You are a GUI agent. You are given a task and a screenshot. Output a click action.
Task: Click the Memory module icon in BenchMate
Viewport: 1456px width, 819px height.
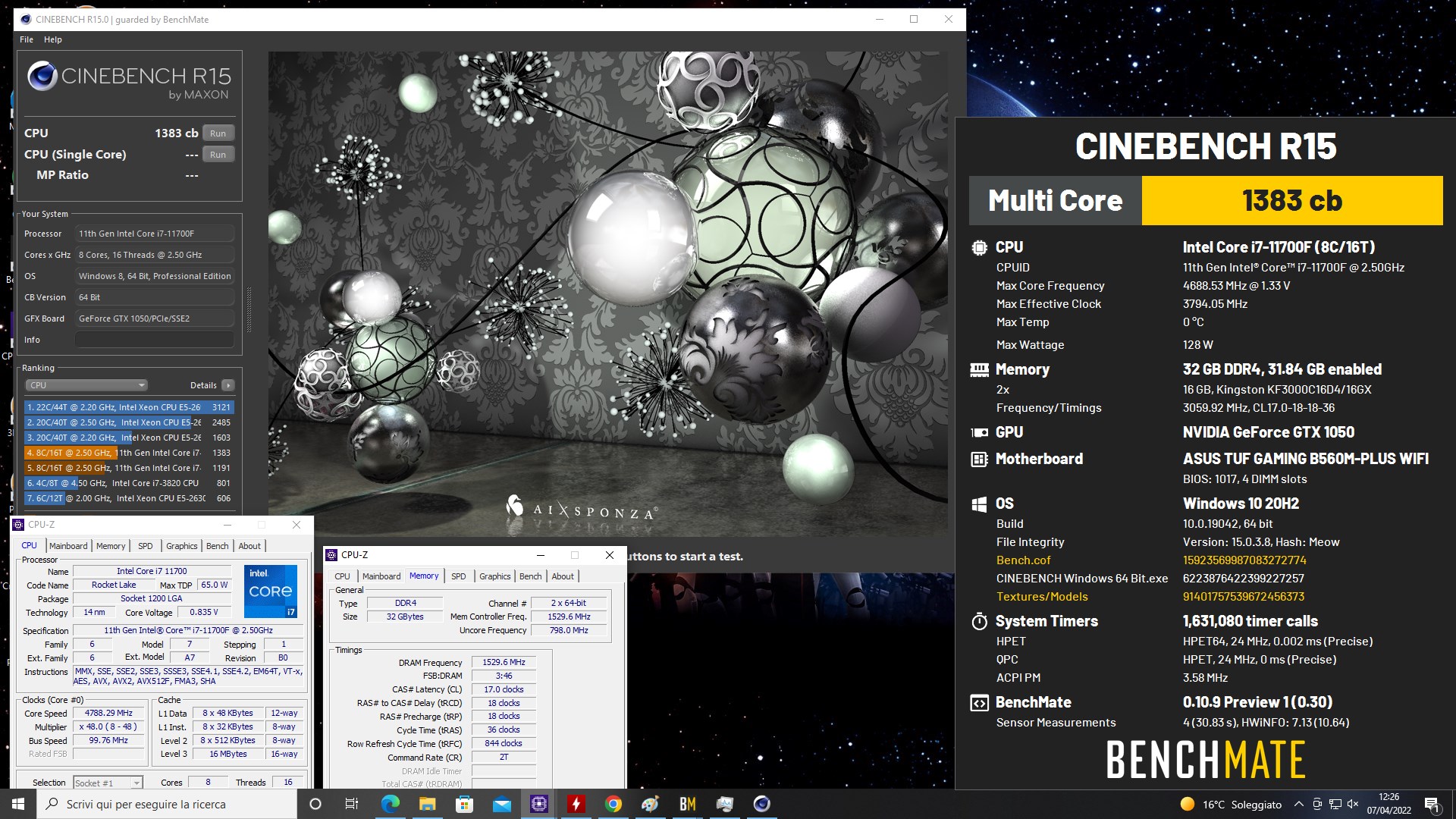(x=979, y=370)
